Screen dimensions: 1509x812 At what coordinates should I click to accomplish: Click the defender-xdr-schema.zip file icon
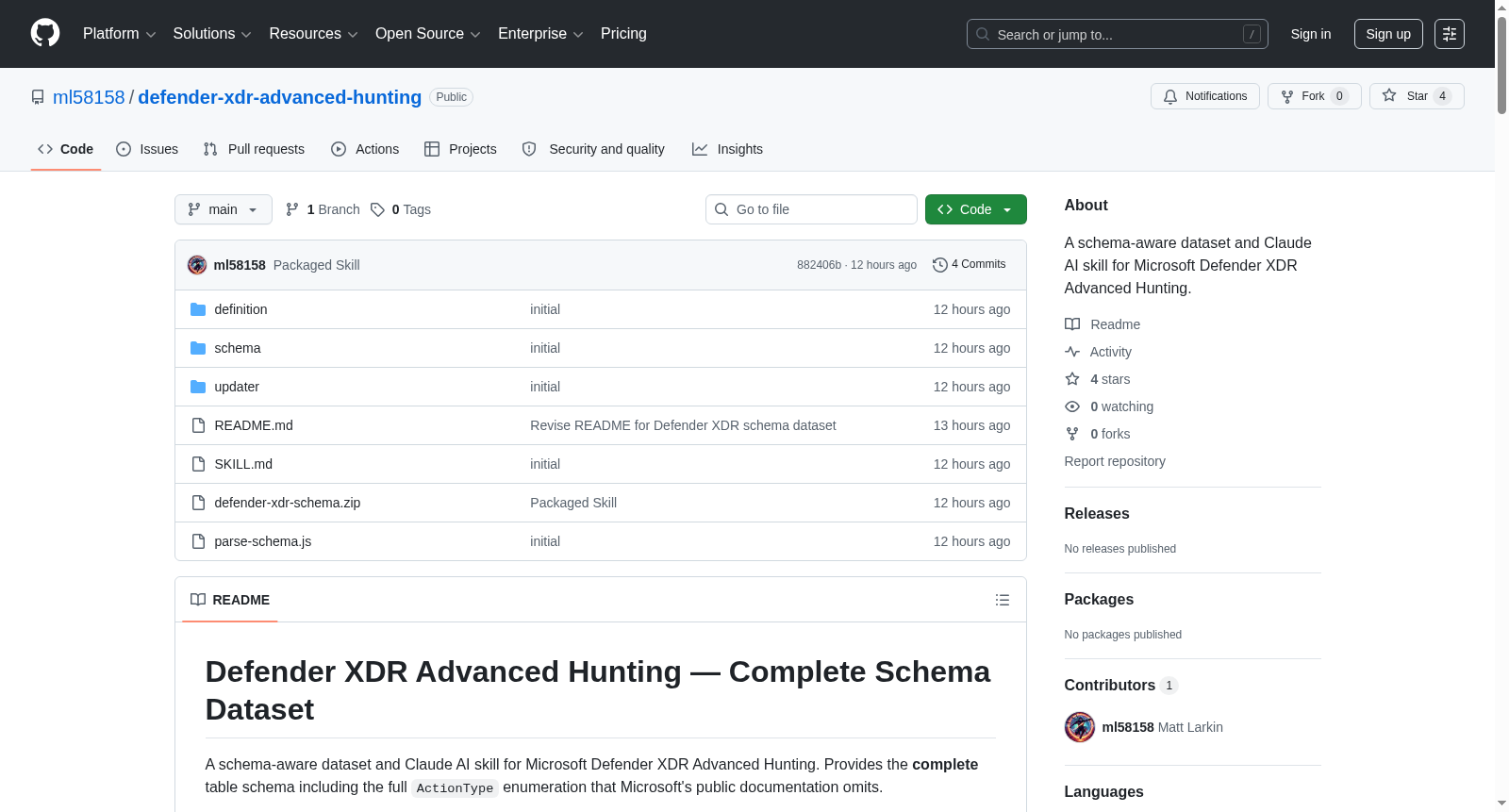pos(198,503)
